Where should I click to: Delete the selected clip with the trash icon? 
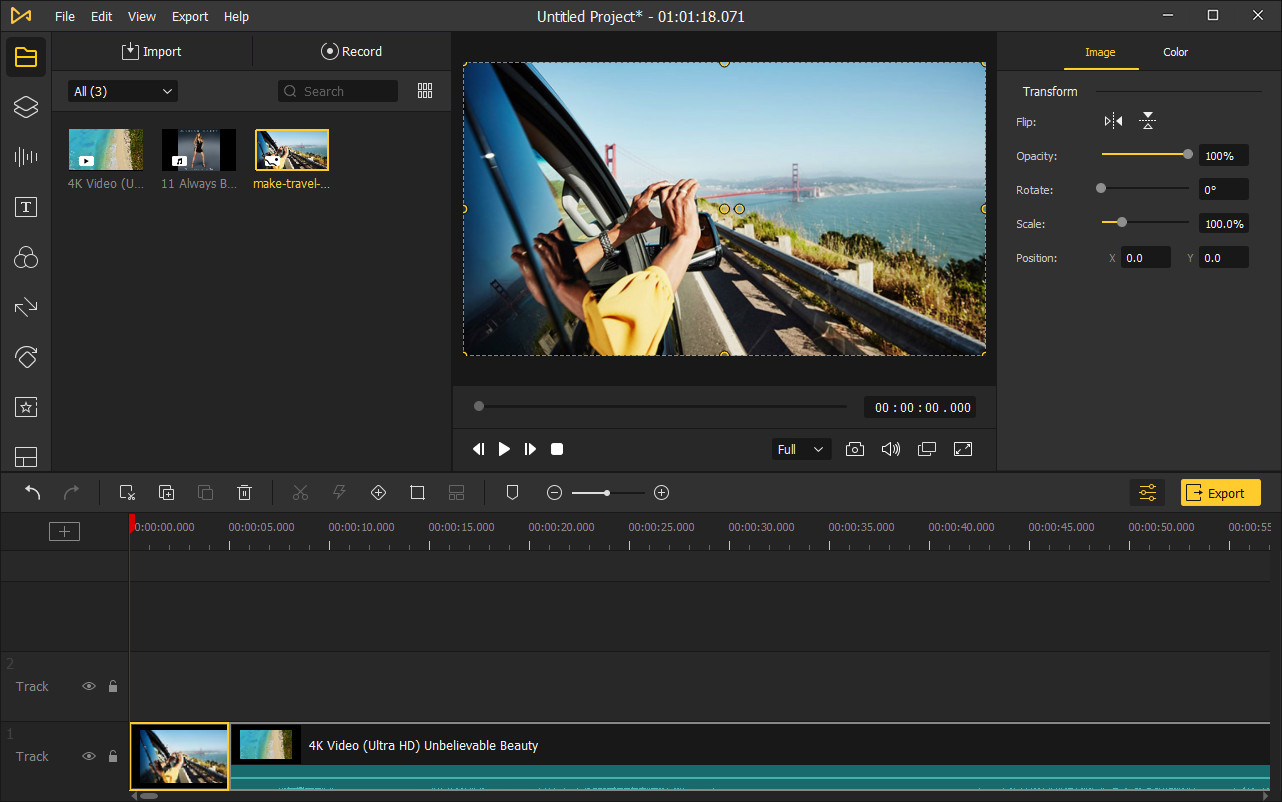pyautogui.click(x=244, y=492)
